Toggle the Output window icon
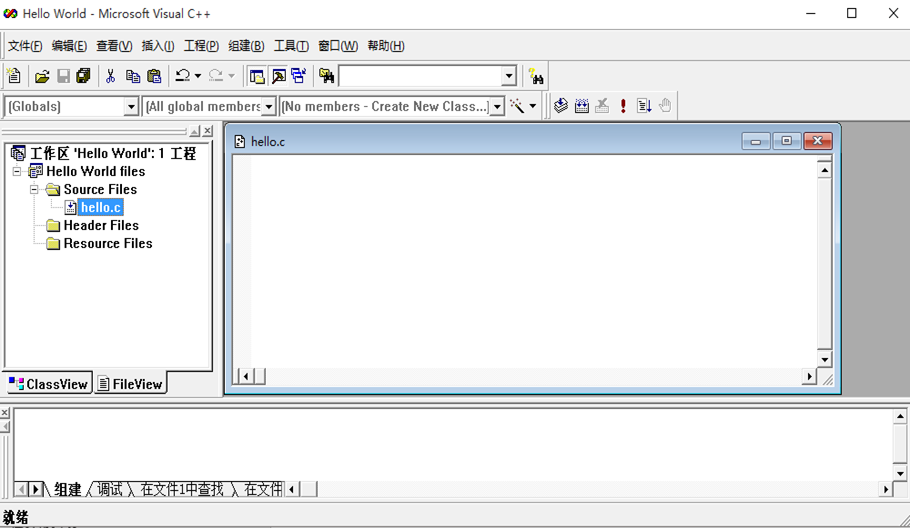 pyautogui.click(x=279, y=76)
